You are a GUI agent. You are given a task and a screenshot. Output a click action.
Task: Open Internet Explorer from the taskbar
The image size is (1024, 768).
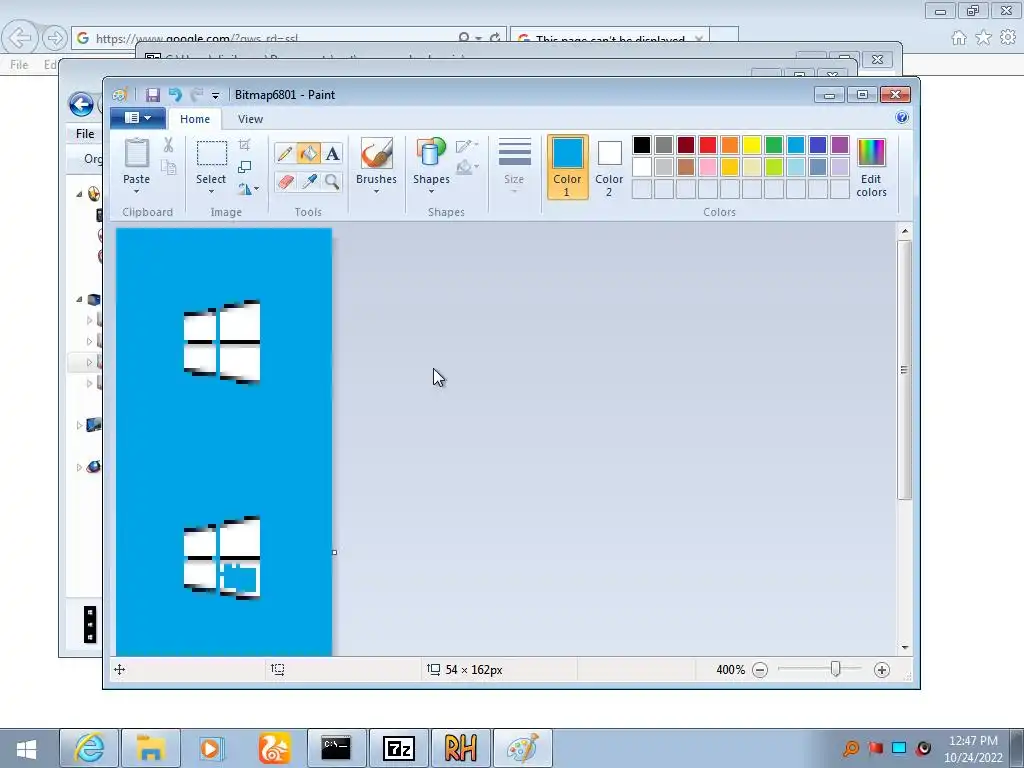tap(89, 748)
